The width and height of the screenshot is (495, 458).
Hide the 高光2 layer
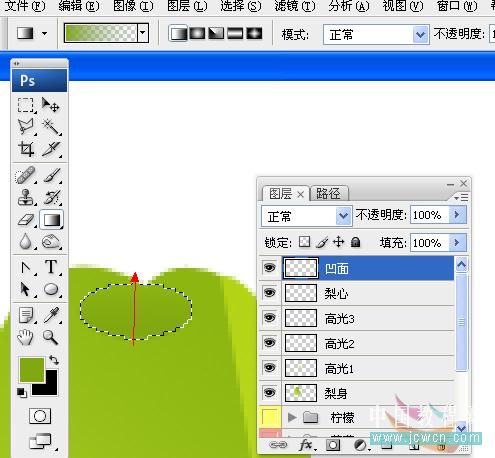coord(270,342)
